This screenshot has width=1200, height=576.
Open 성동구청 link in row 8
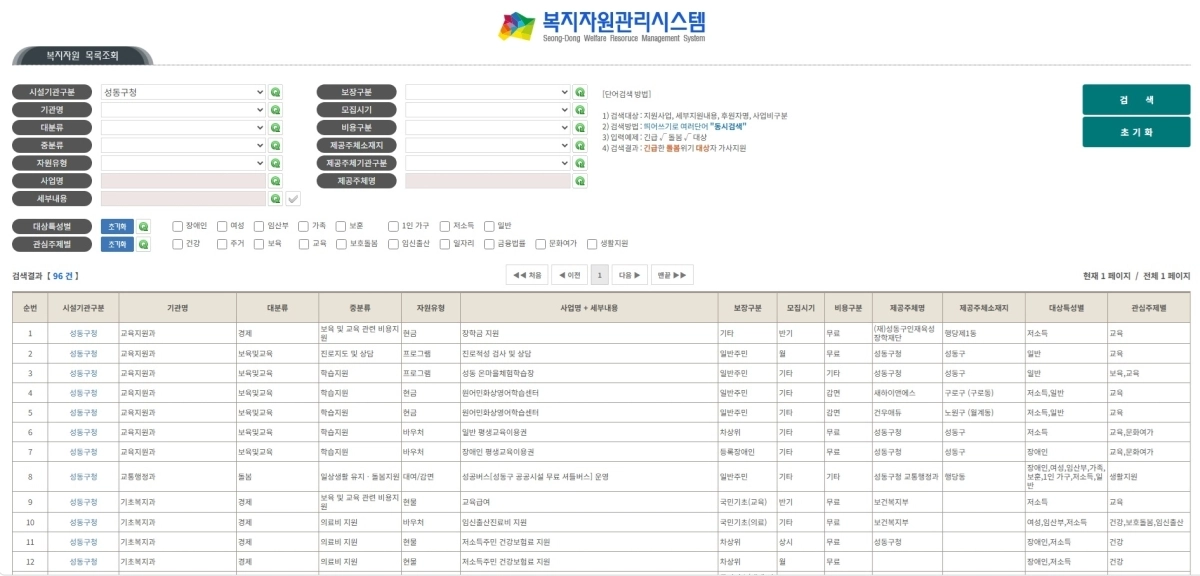pyautogui.click(x=84, y=477)
